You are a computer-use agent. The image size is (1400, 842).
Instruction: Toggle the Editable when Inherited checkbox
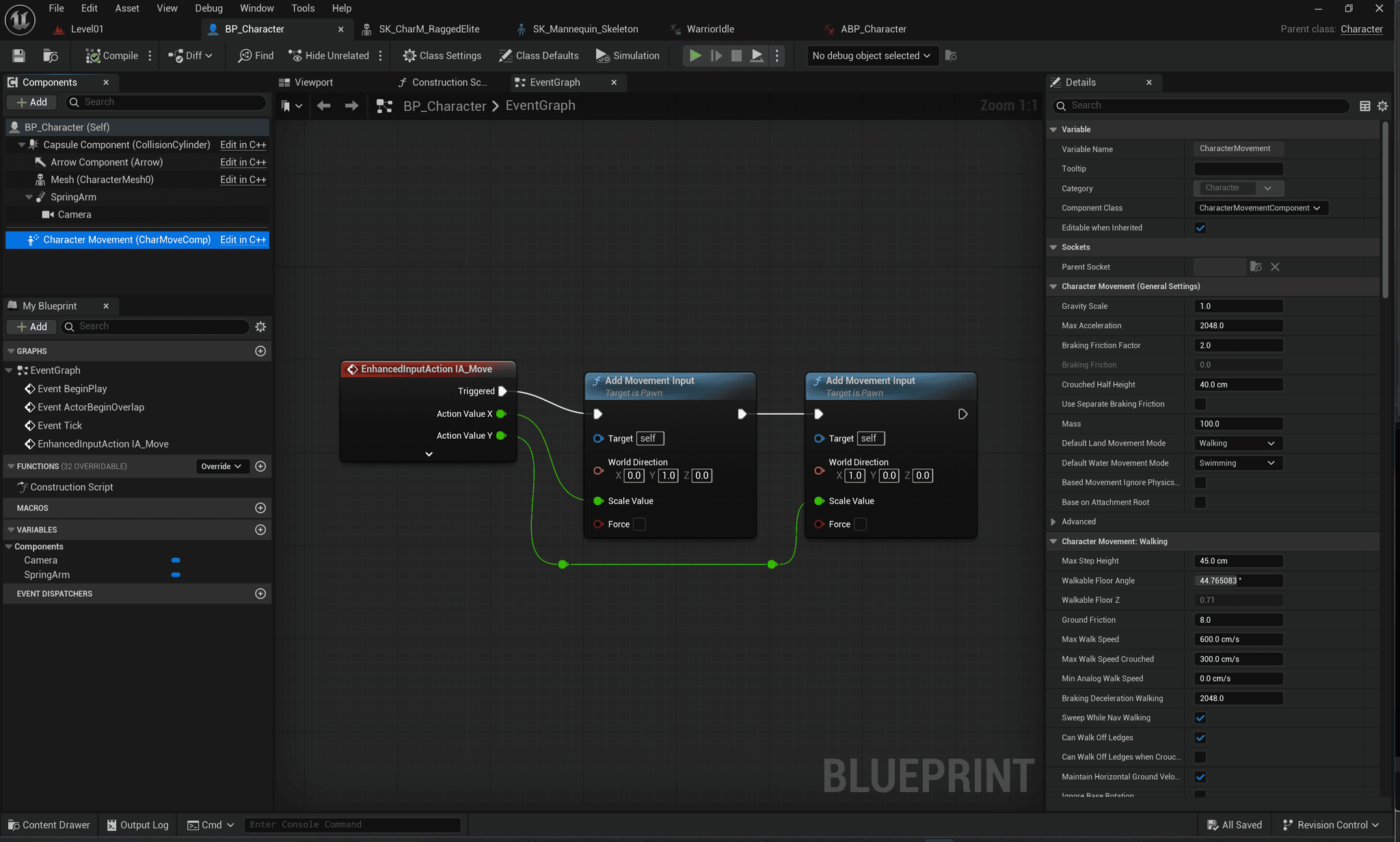(x=1200, y=228)
